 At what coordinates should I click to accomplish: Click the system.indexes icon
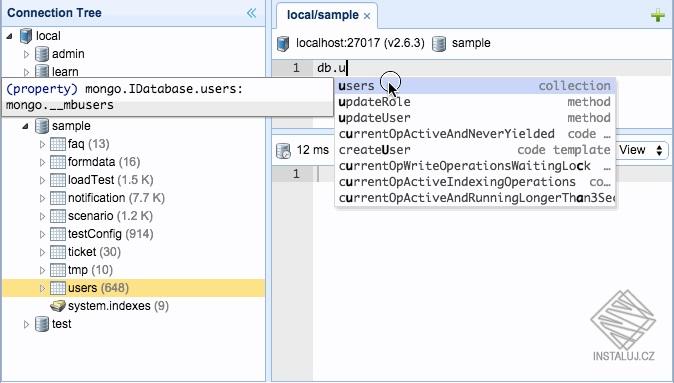click(x=58, y=306)
